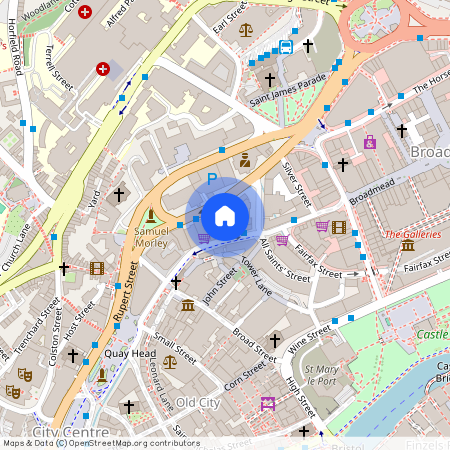Screen dimensions: 450x450
Task: Select the parking P icon
Action: pos(212,179)
